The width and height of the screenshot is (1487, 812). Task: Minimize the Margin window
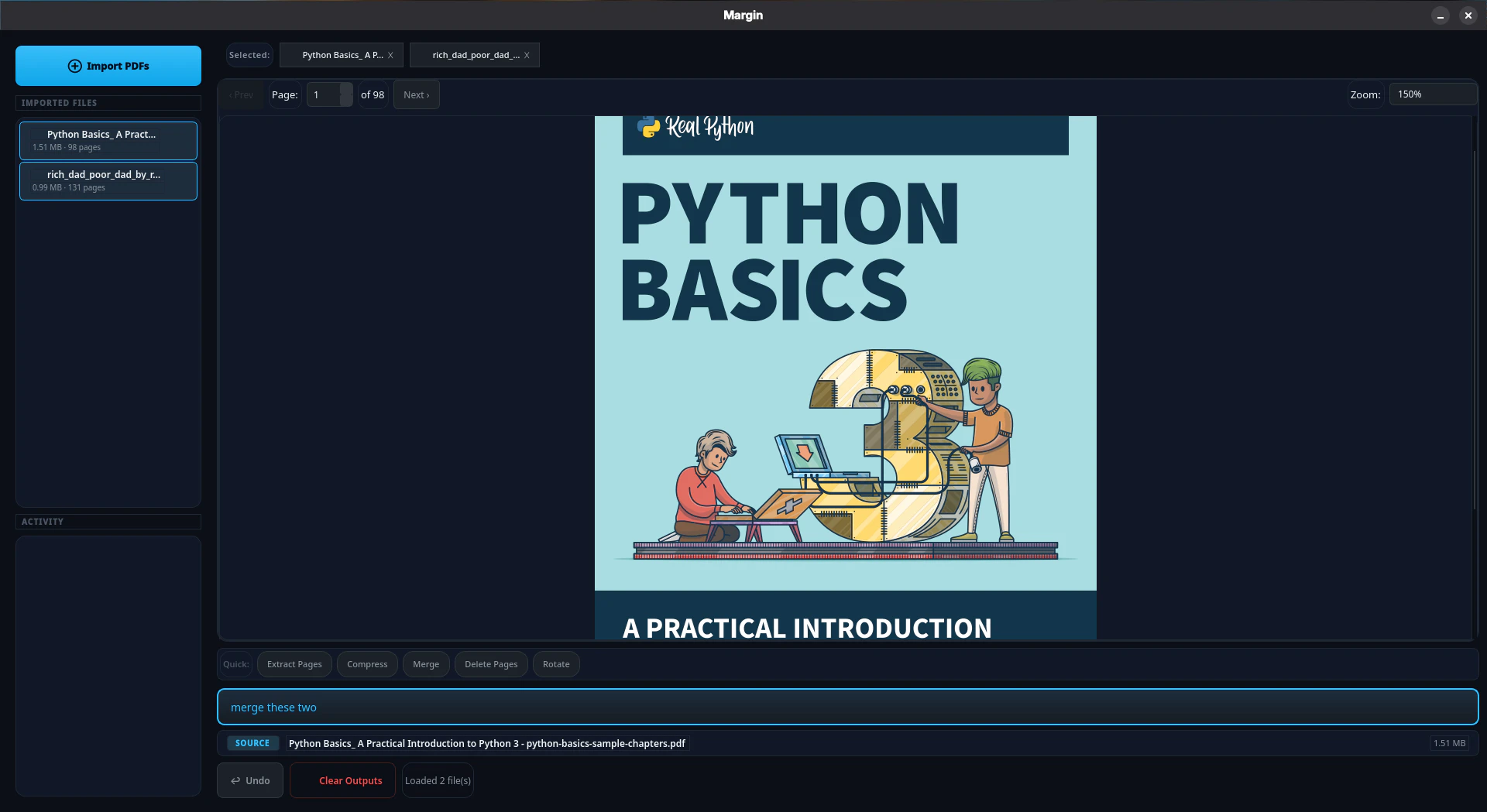pos(1440,15)
